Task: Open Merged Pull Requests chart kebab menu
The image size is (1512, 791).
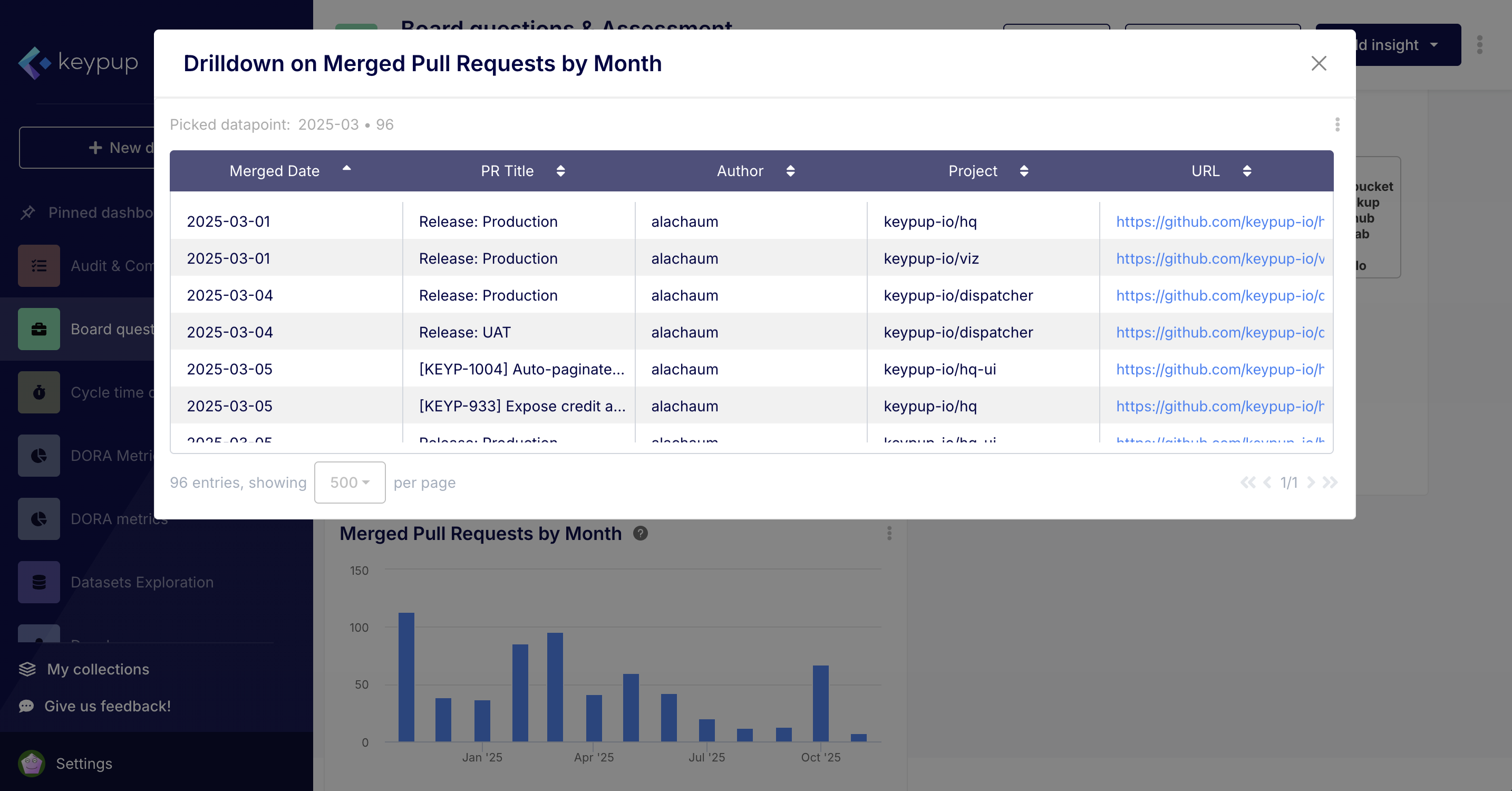Action: 889,533
